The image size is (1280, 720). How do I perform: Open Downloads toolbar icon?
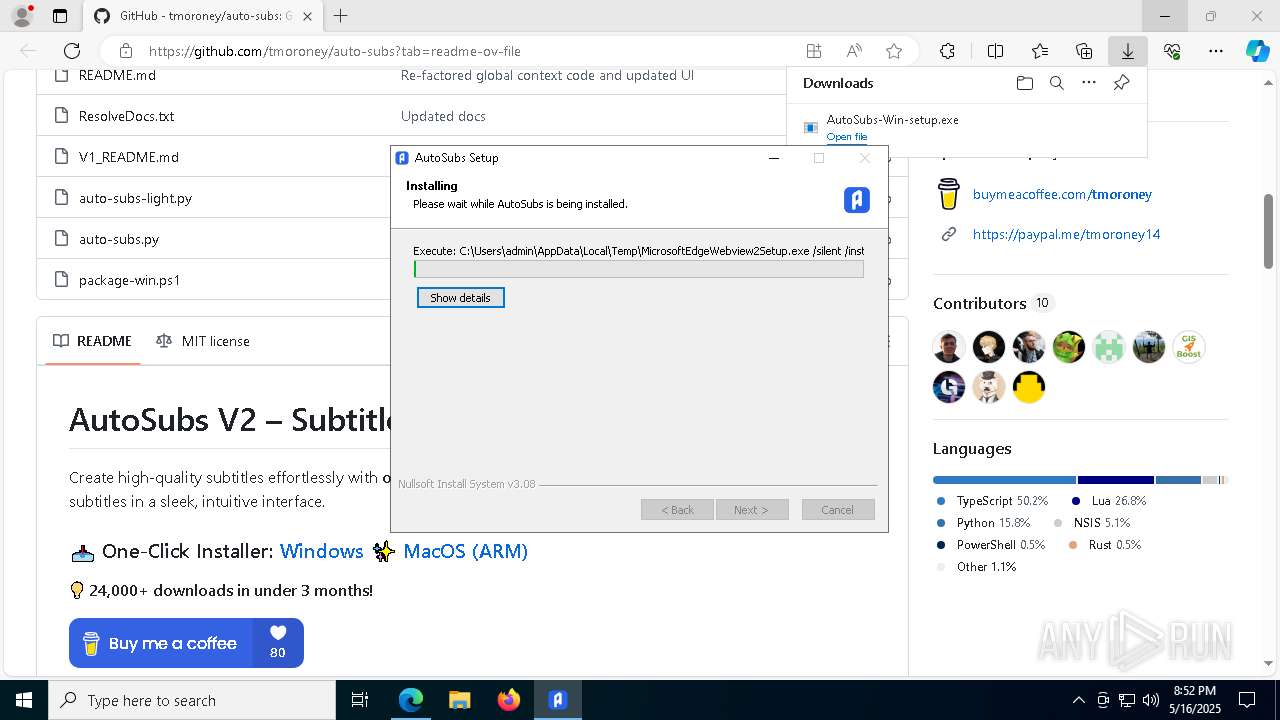tap(1127, 51)
